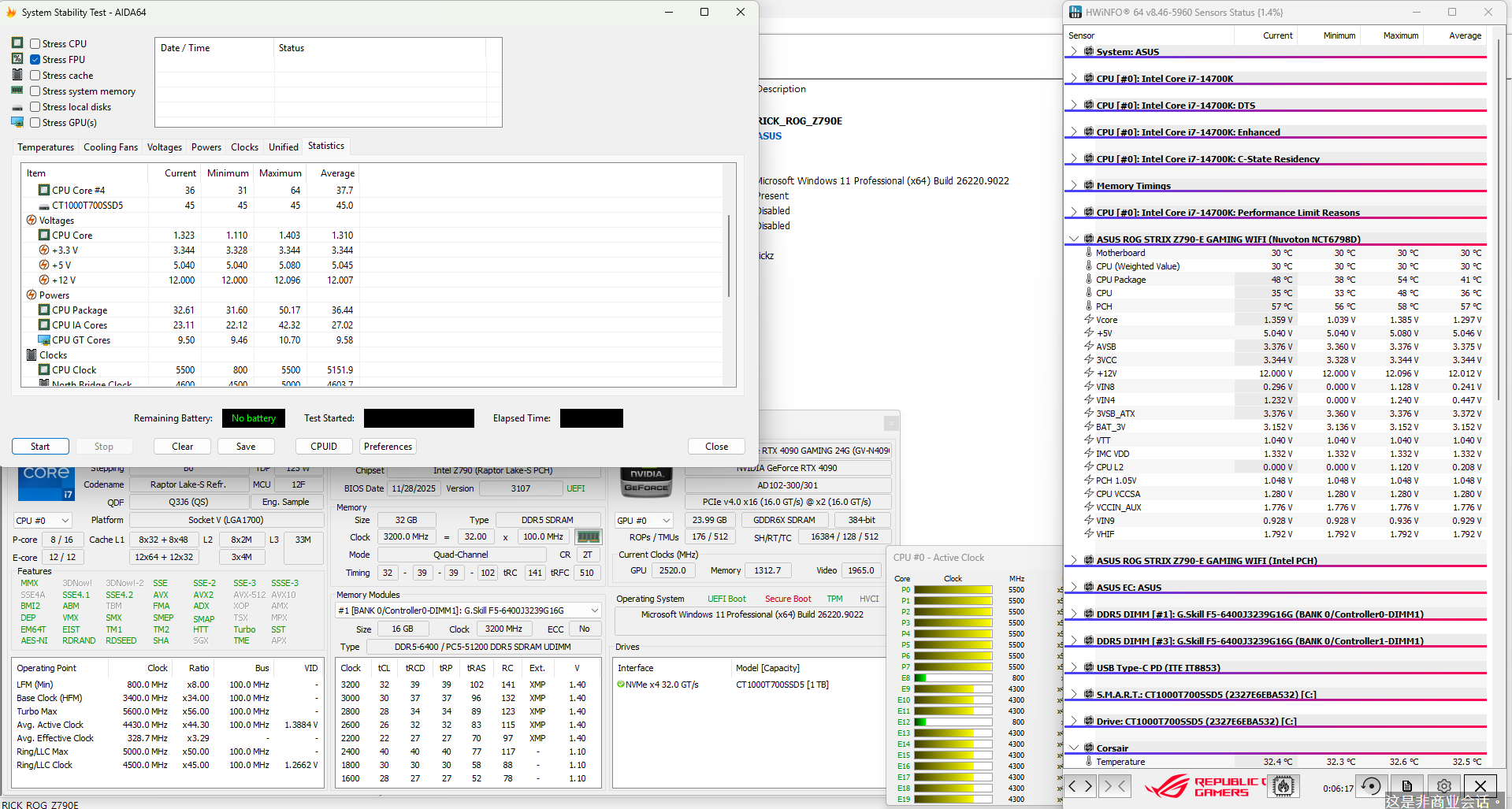Image resolution: width=1512 pixels, height=809 pixels.
Task: Click the CPU GT Cores display icon
Action: [44, 340]
